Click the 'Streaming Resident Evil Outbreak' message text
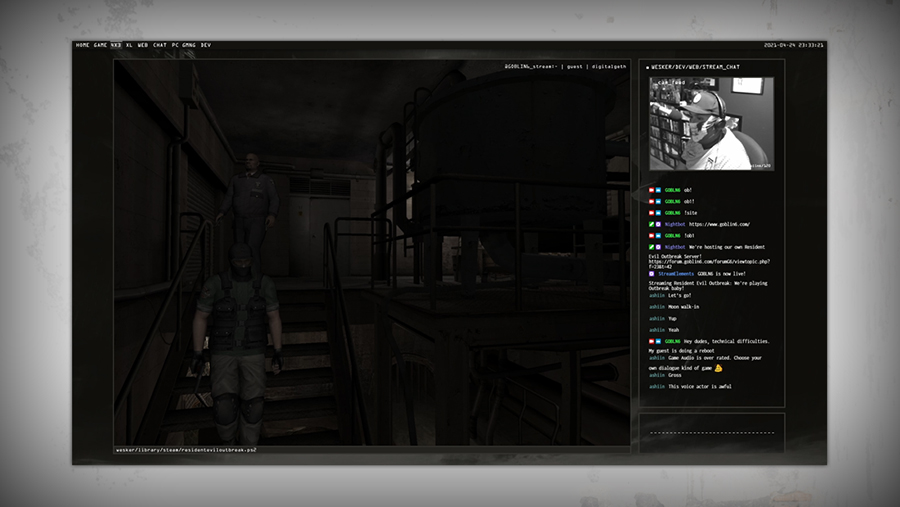 [708, 286]
